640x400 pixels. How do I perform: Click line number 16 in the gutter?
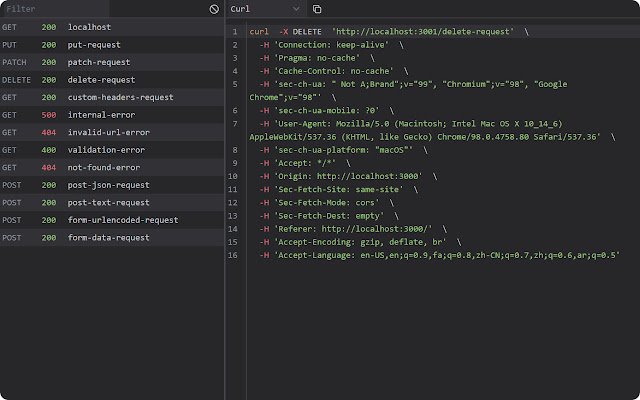click(x=233, y=255)
